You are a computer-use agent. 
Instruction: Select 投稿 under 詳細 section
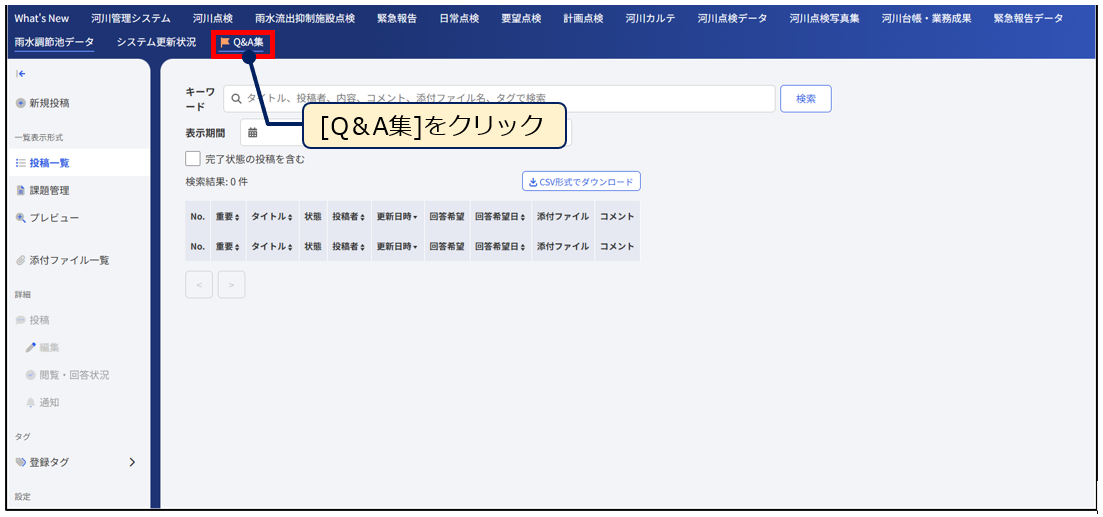click(x=32, y=320)
